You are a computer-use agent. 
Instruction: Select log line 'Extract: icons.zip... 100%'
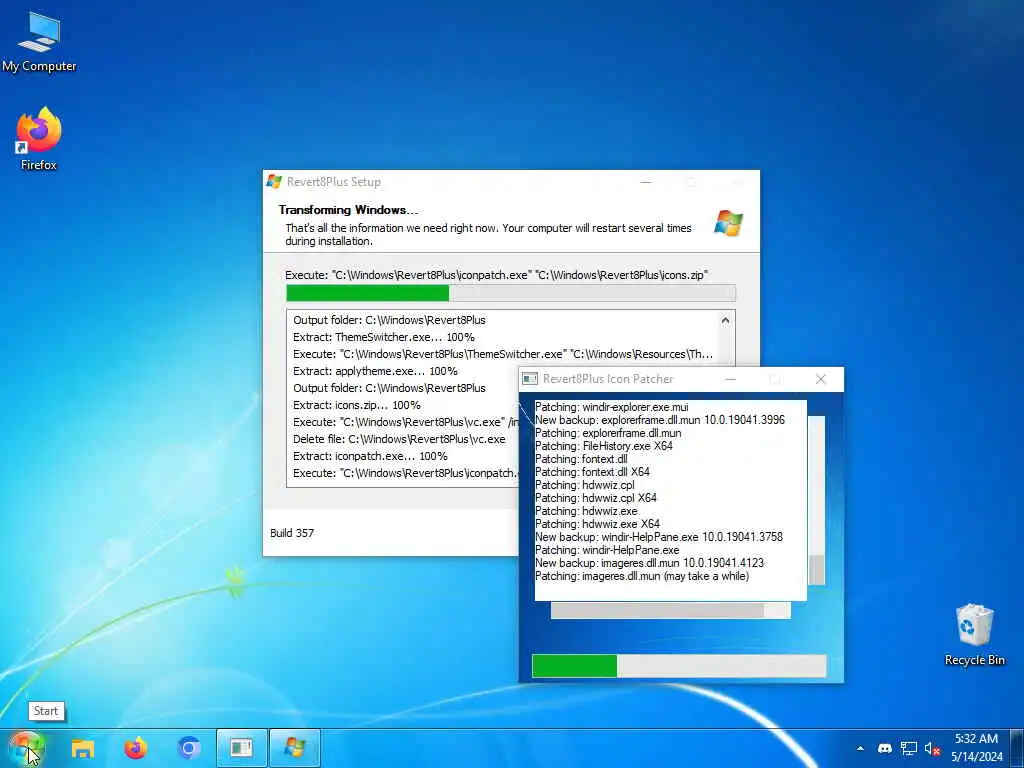point(357,405)
